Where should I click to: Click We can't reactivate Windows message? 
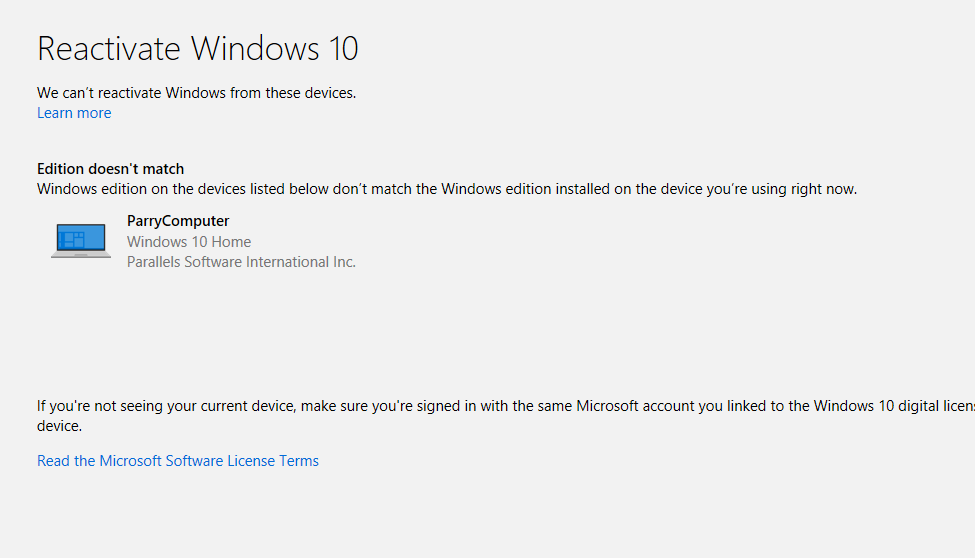pos(196,93)
